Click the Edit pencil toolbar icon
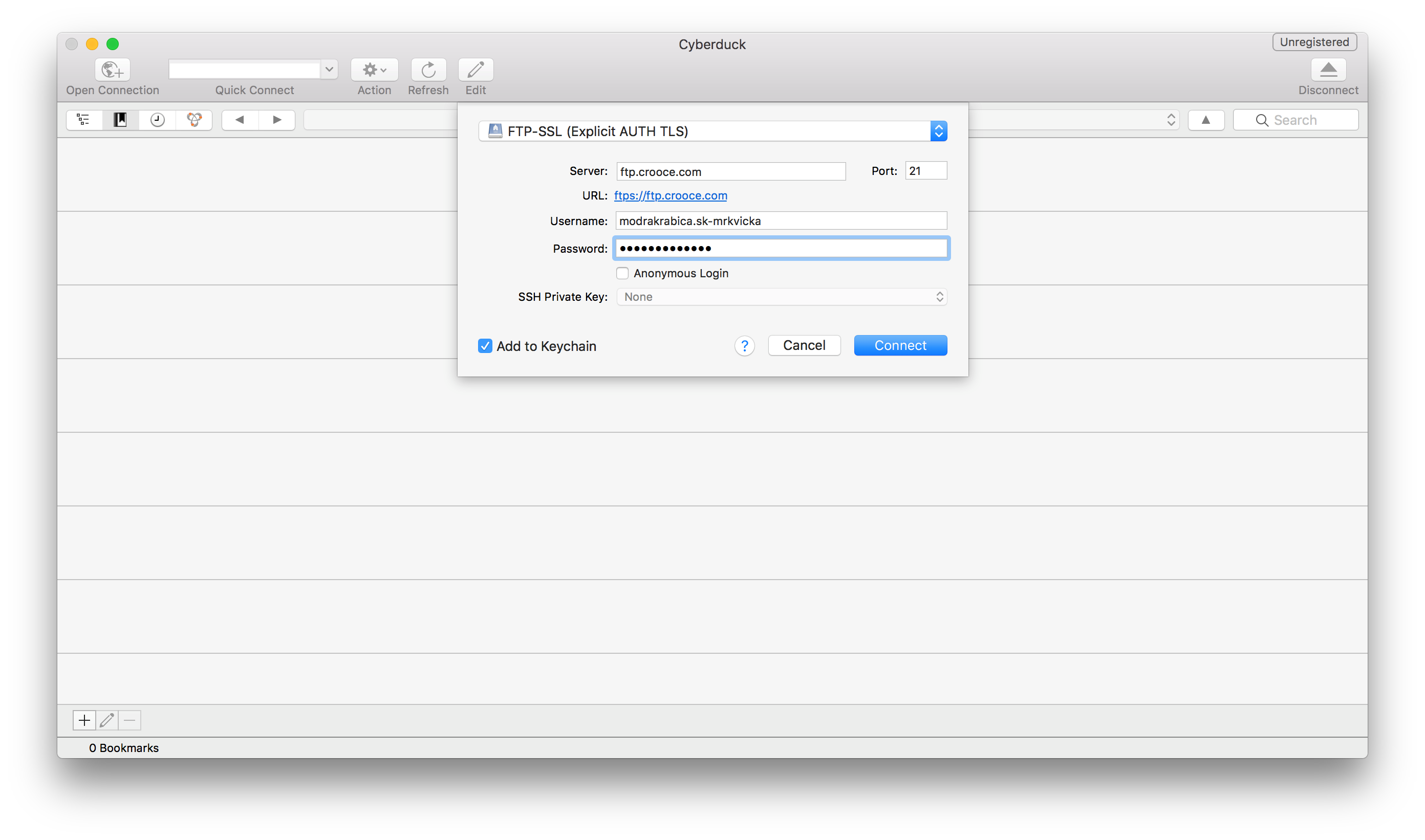The width and height of the screenshot is (1425, 840). tap(475, 70)
